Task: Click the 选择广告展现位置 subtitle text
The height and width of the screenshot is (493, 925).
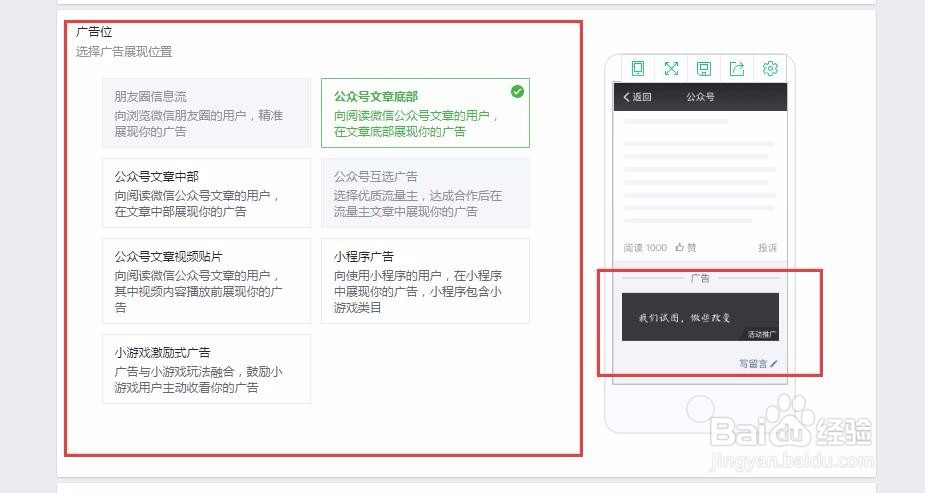Action: pyautogui.click(x=124, y=51)
